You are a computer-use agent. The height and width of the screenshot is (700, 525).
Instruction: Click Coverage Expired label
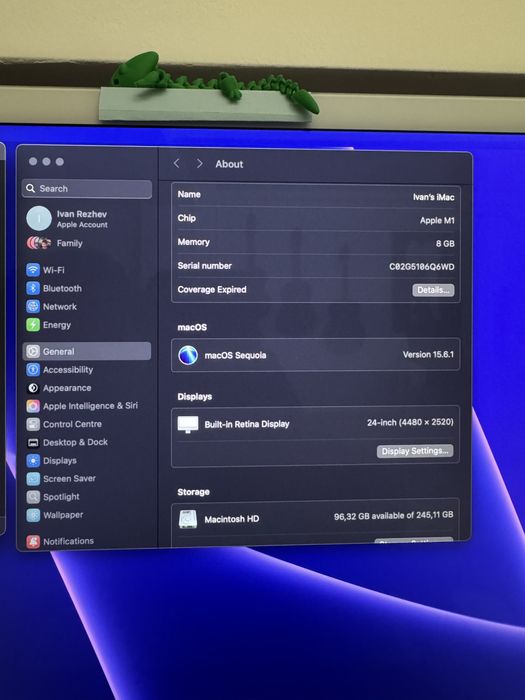point(212,290)
